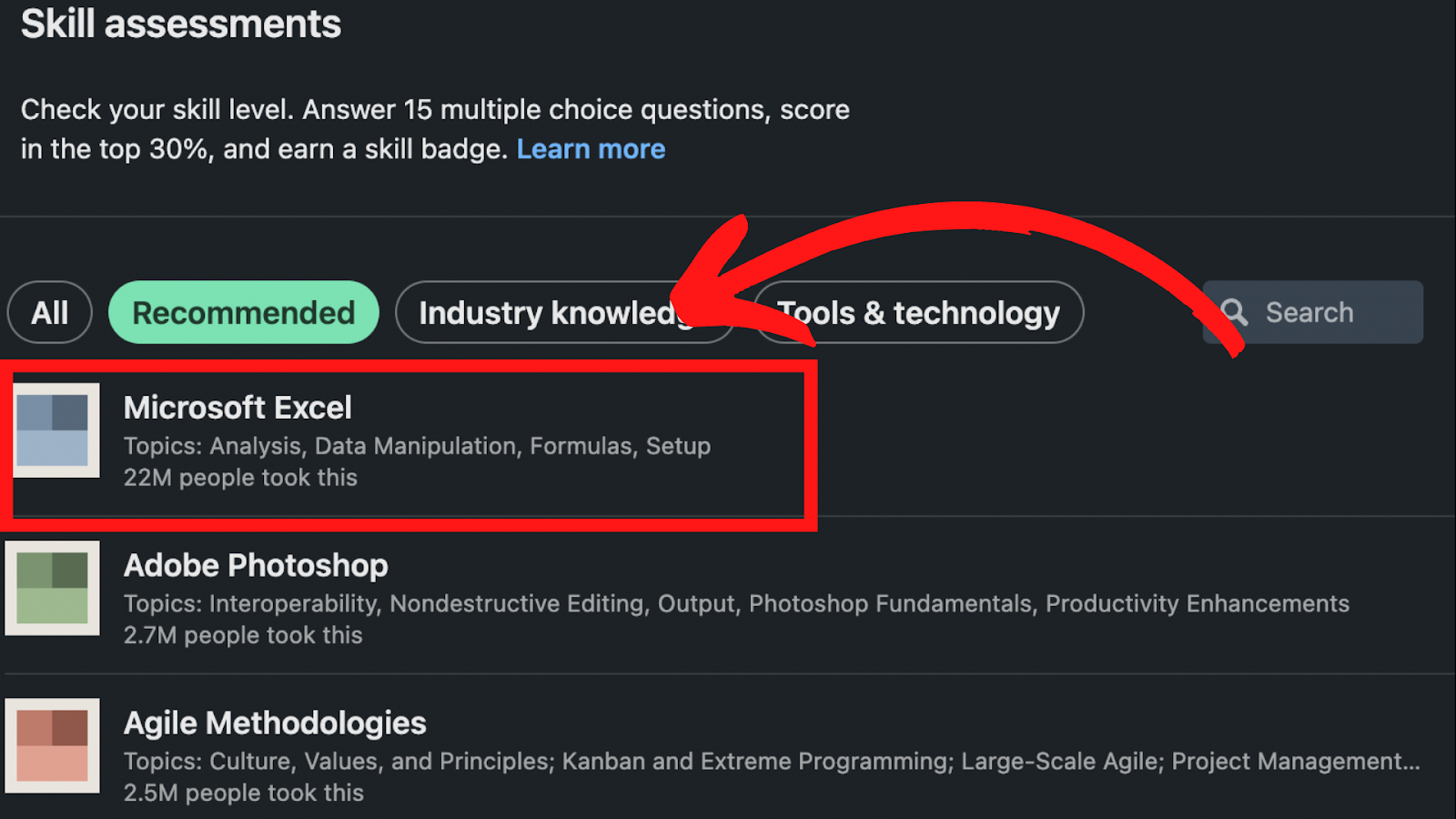Click the Adobe Photoshop assessment icon

tap(52, 588)
